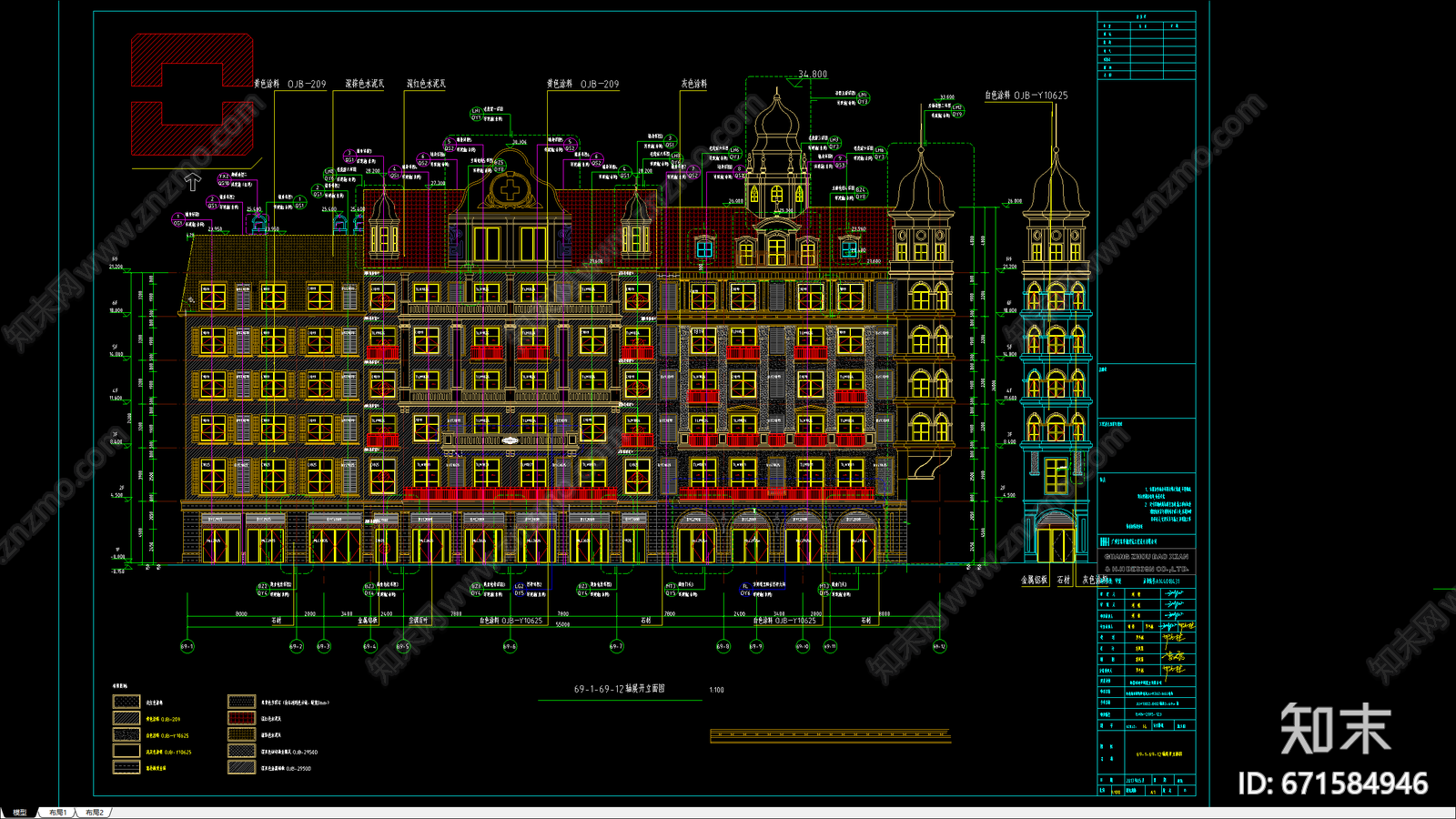Select GUANG ZHOU BAO XIAN title block text

click(x=1146, y=556)
